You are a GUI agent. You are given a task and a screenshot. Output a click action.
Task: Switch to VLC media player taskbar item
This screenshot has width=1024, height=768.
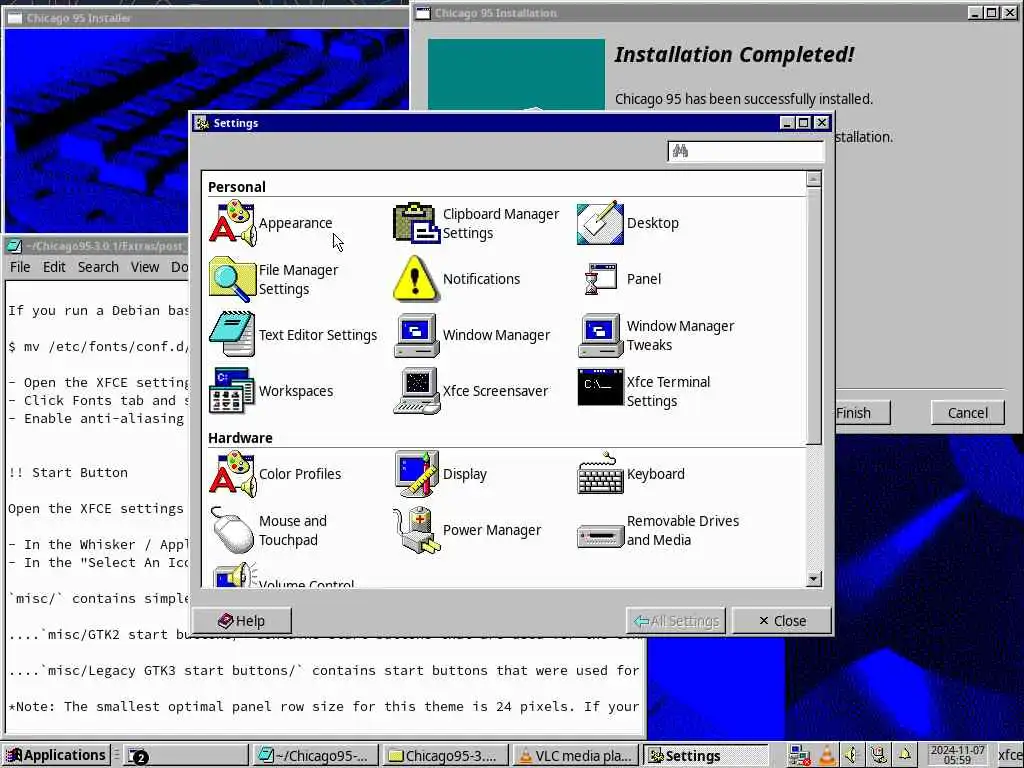[x=575, y=756]
